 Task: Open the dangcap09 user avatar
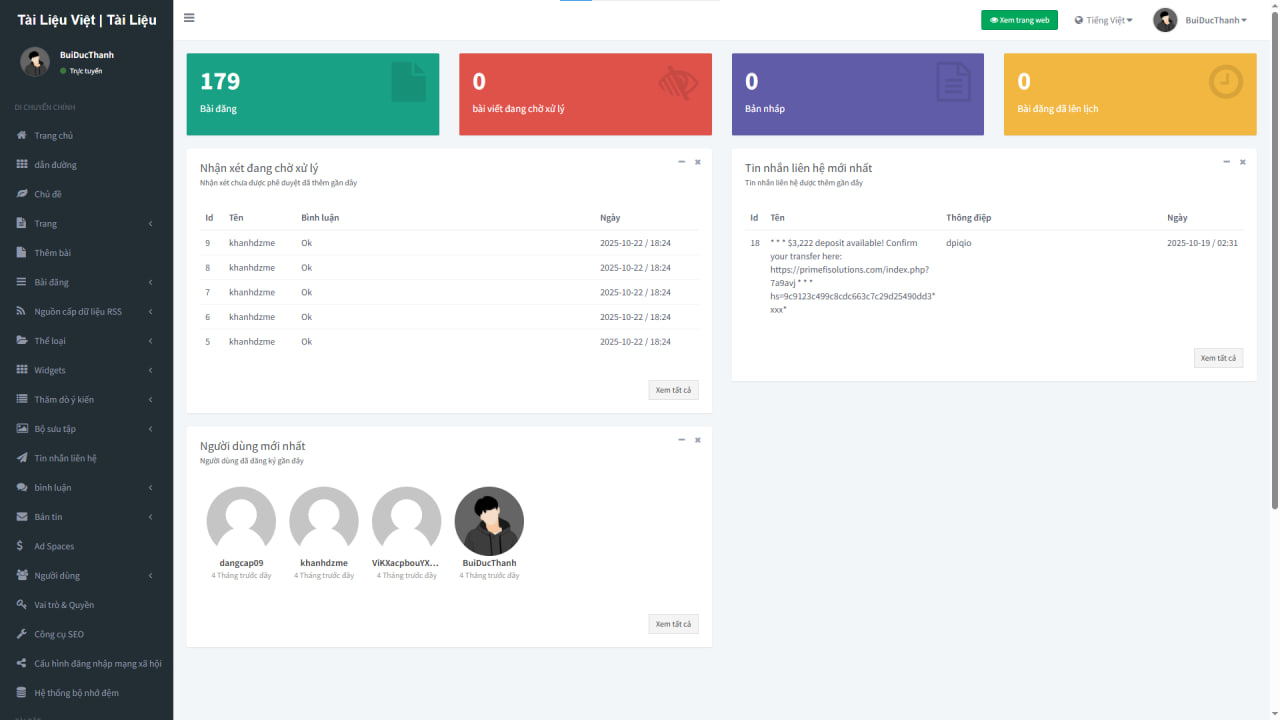(241, 521)
